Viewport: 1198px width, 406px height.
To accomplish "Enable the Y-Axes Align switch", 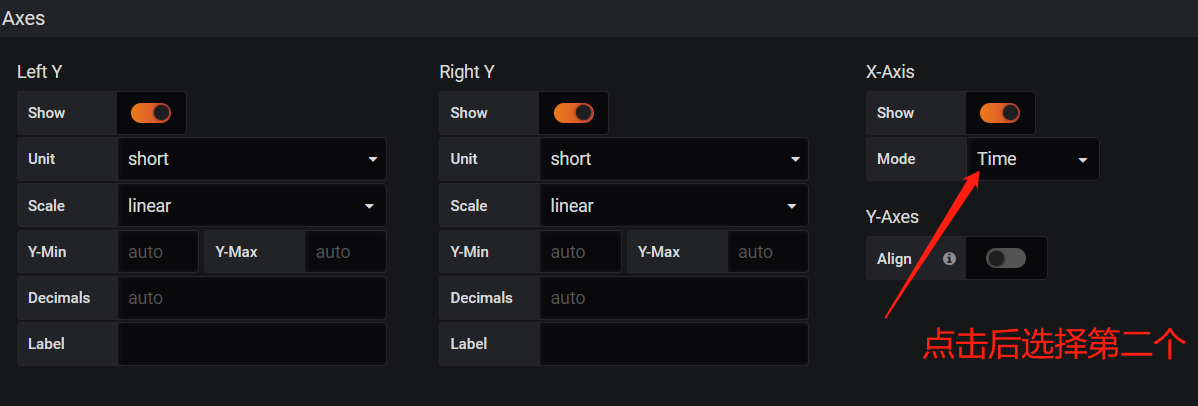I will [x=1005, y=258].
